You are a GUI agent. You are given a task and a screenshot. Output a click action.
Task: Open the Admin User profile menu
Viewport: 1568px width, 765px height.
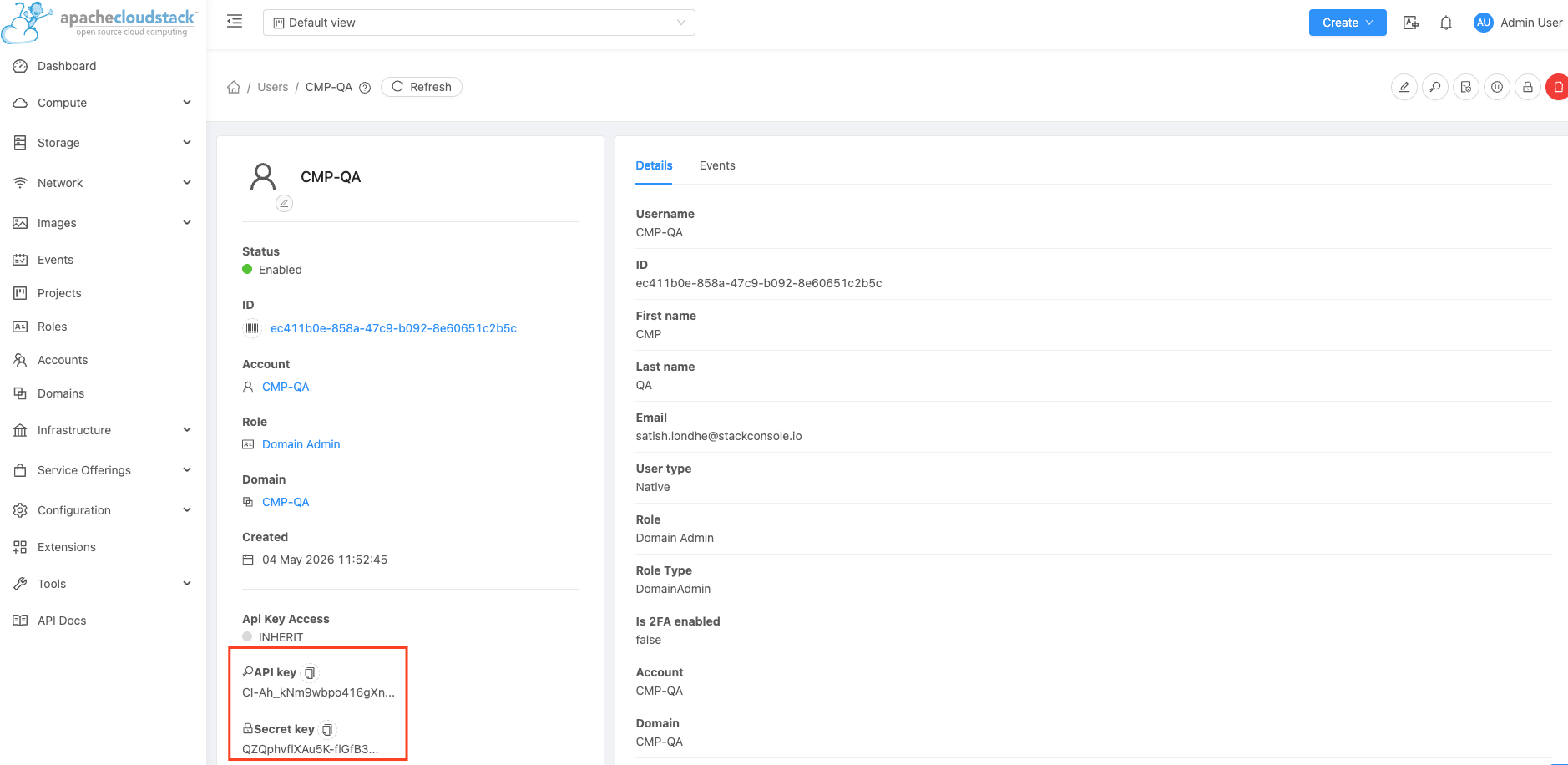point(1531,23)
